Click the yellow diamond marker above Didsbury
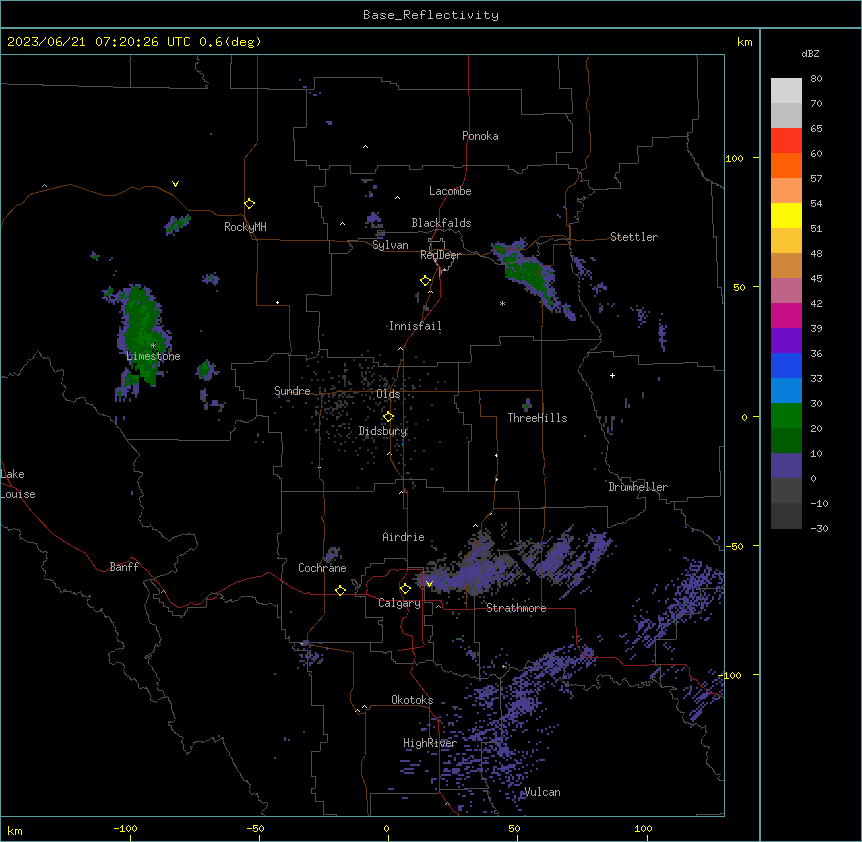The height and width of the screenshot is (842, 862). click(x=388, y=417)
